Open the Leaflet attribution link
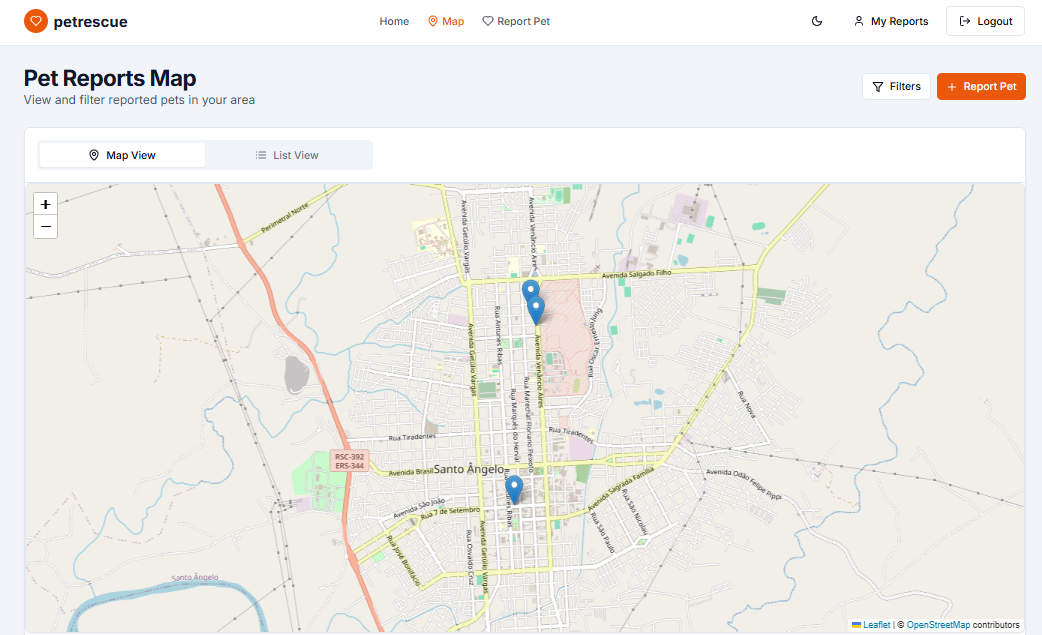This screenshot has height=635, width=1042. (x=876, y=625)
